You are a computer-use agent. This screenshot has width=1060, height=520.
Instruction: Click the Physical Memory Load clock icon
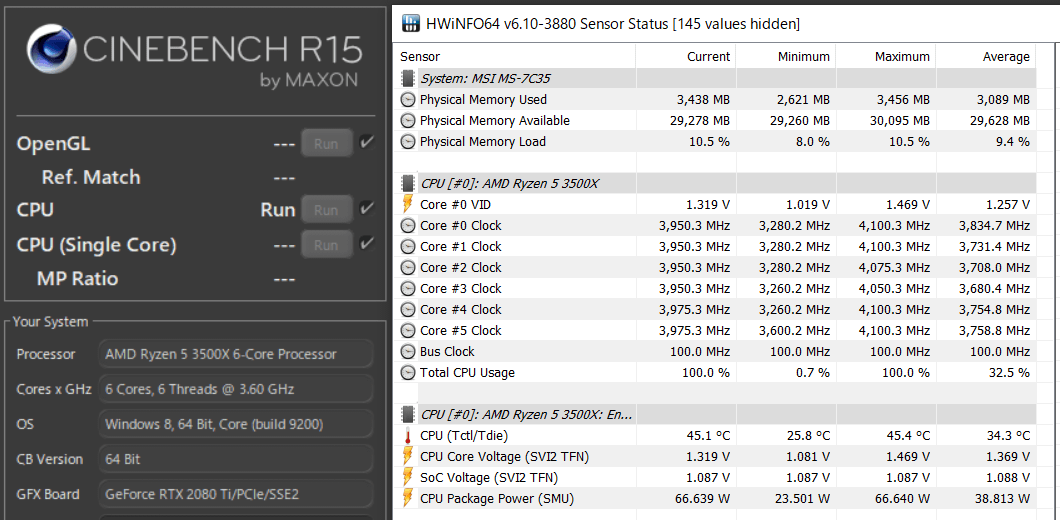[408, 142]
